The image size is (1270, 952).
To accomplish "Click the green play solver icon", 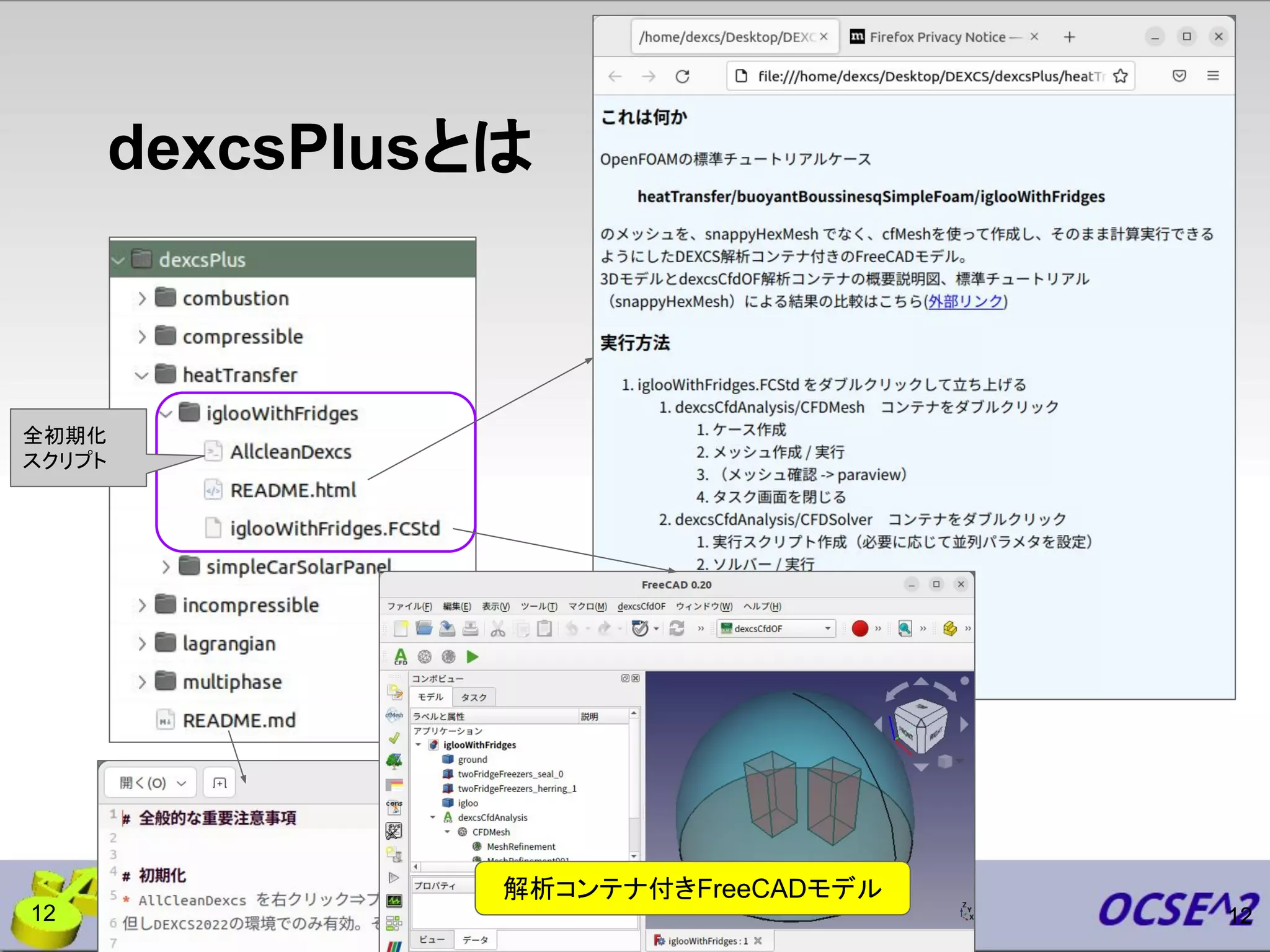I will [x=473, y=656].
